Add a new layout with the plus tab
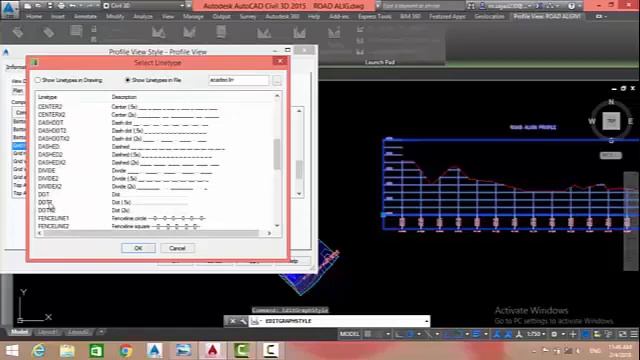 tap(101, 332)
